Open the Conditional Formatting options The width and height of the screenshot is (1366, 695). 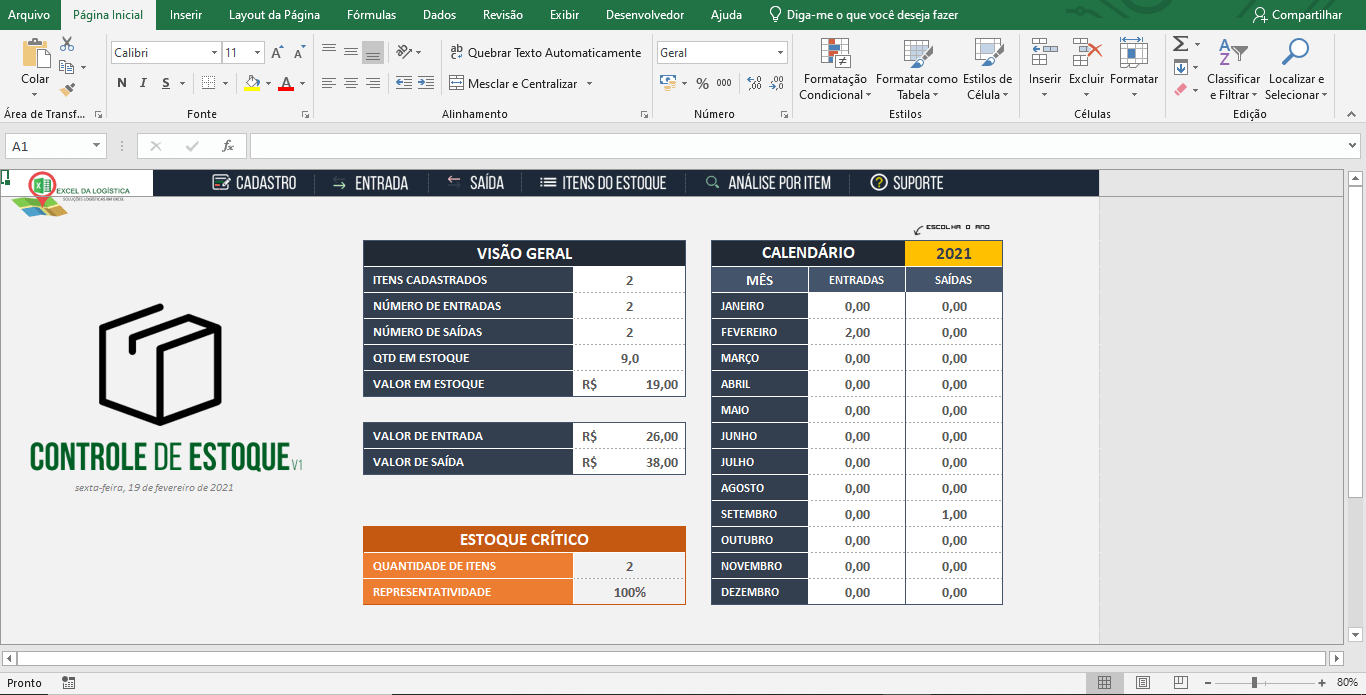(x=833, y=67)
